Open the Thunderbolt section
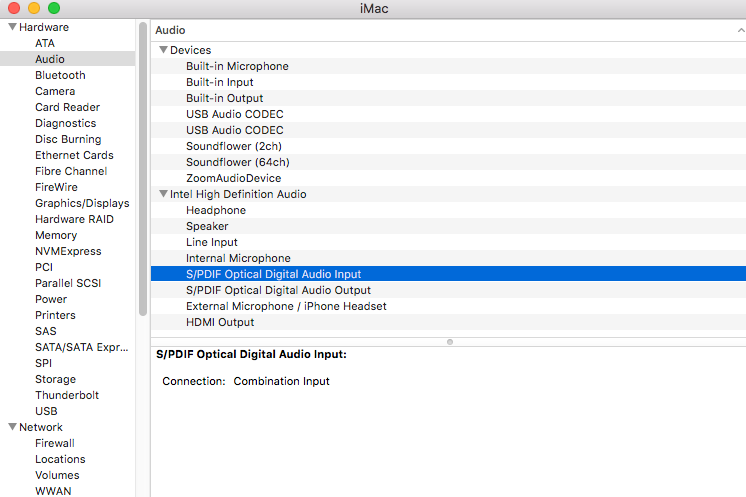The image size is (746, 497). click(x=67, y=395)
